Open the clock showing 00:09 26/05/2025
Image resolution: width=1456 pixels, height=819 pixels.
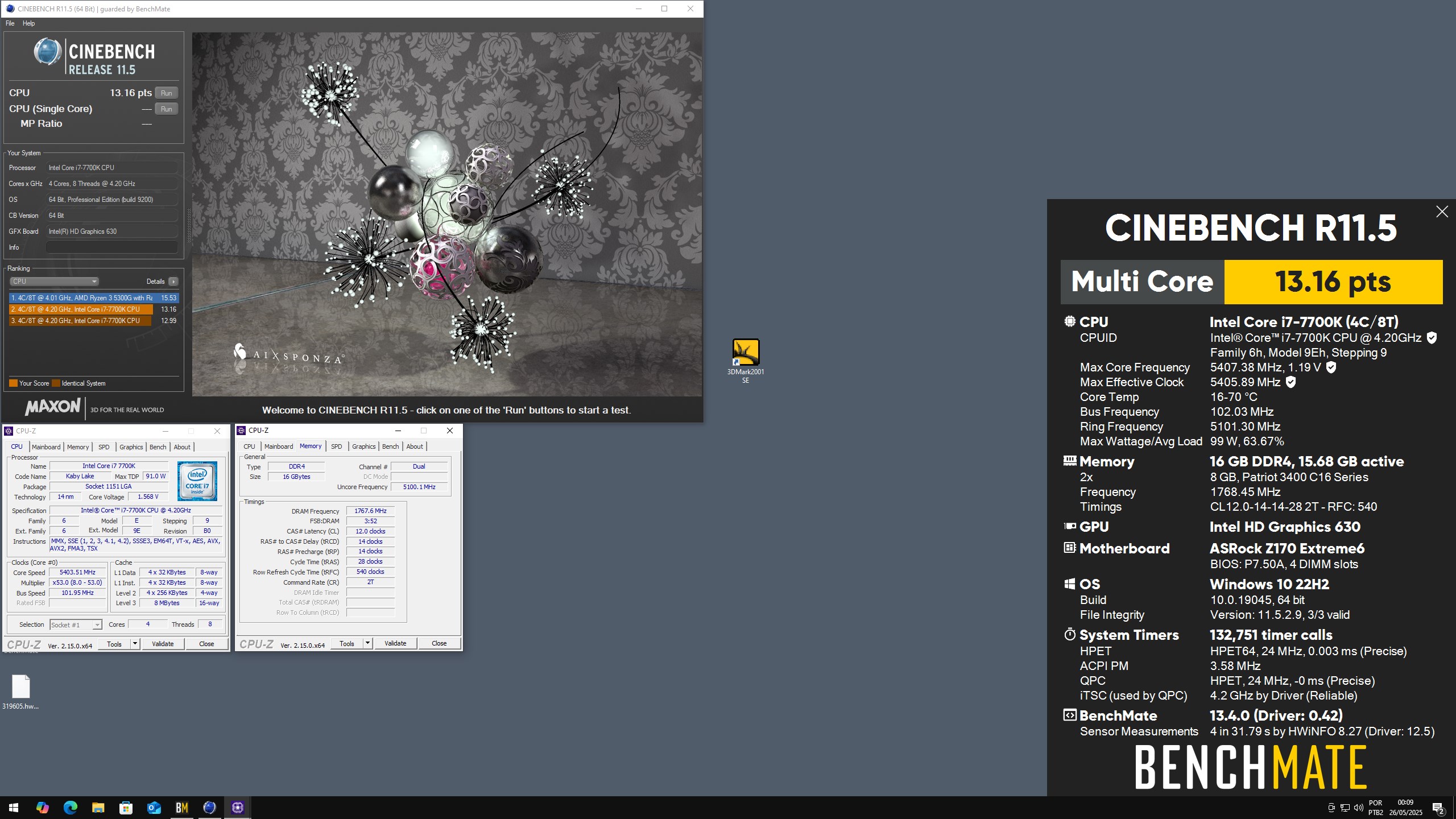coord(1405,808)
